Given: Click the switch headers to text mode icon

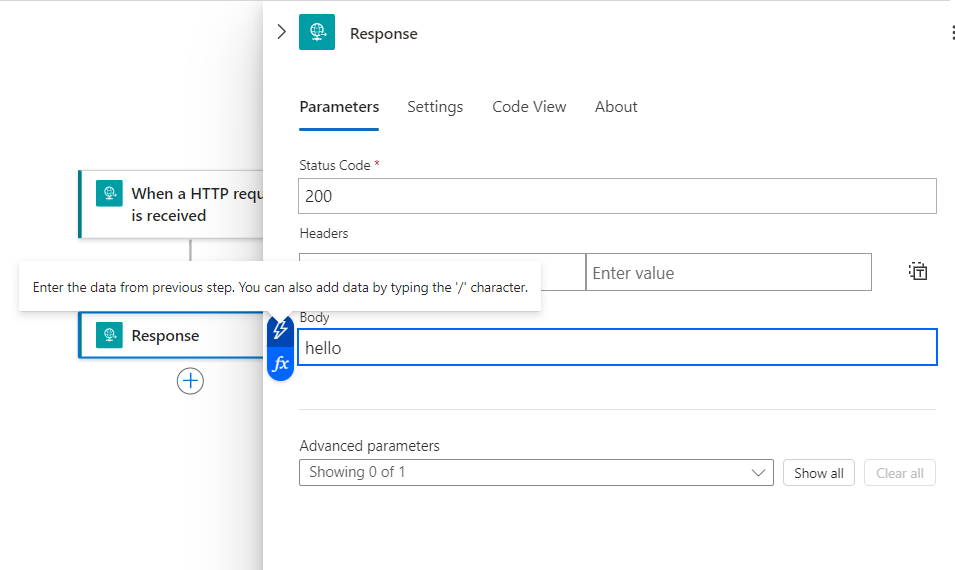Looking at the screenshot, I should click(x=918, y=271).
